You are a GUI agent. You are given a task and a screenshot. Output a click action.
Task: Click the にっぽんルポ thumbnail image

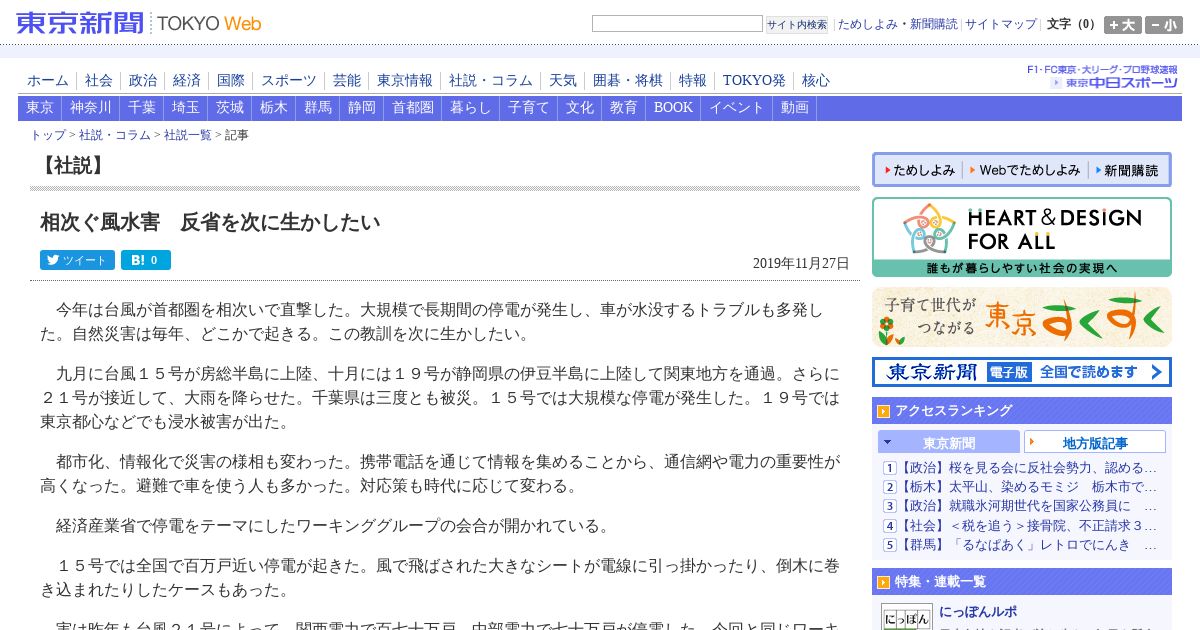907,616
